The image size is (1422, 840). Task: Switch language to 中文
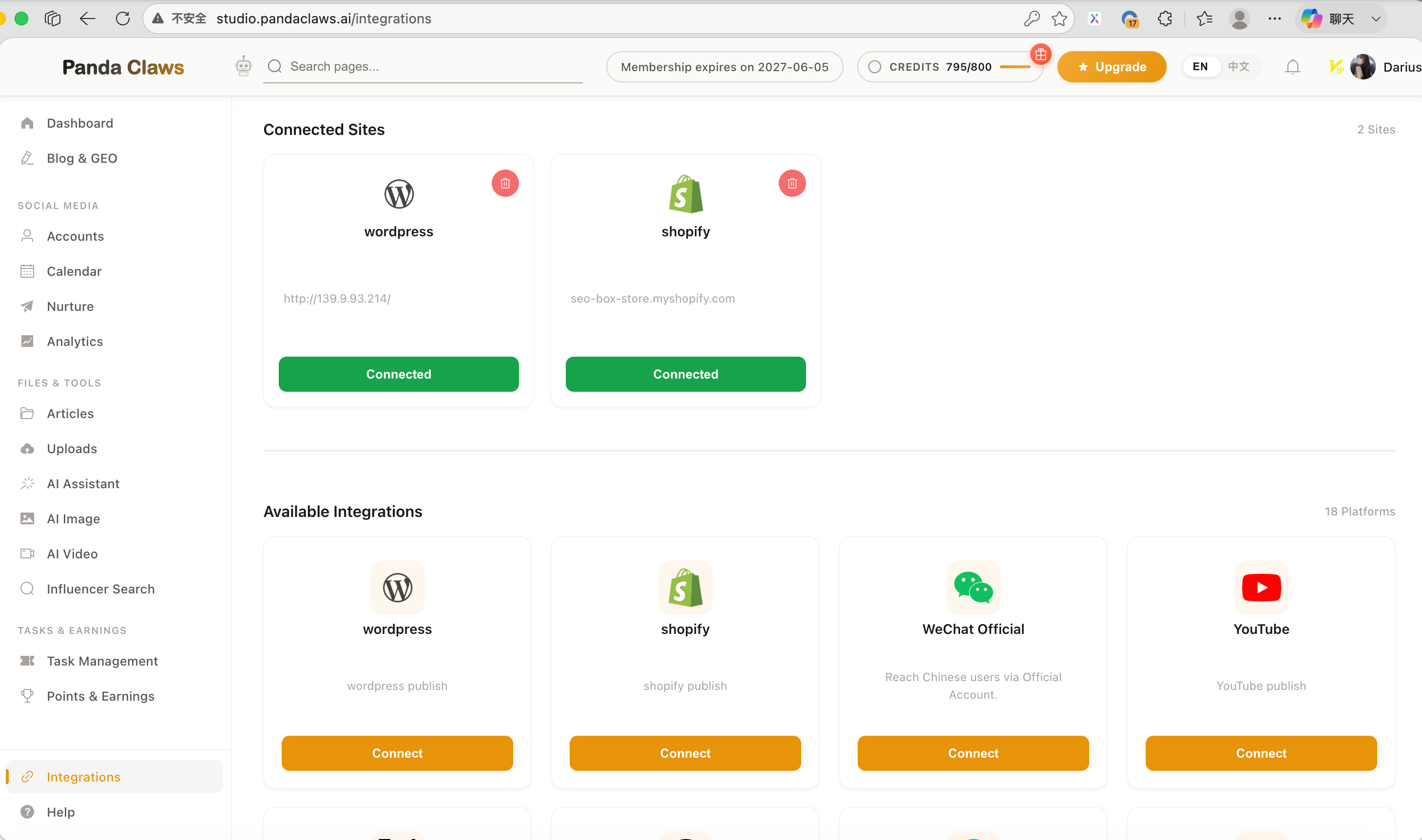(1238, 67)
